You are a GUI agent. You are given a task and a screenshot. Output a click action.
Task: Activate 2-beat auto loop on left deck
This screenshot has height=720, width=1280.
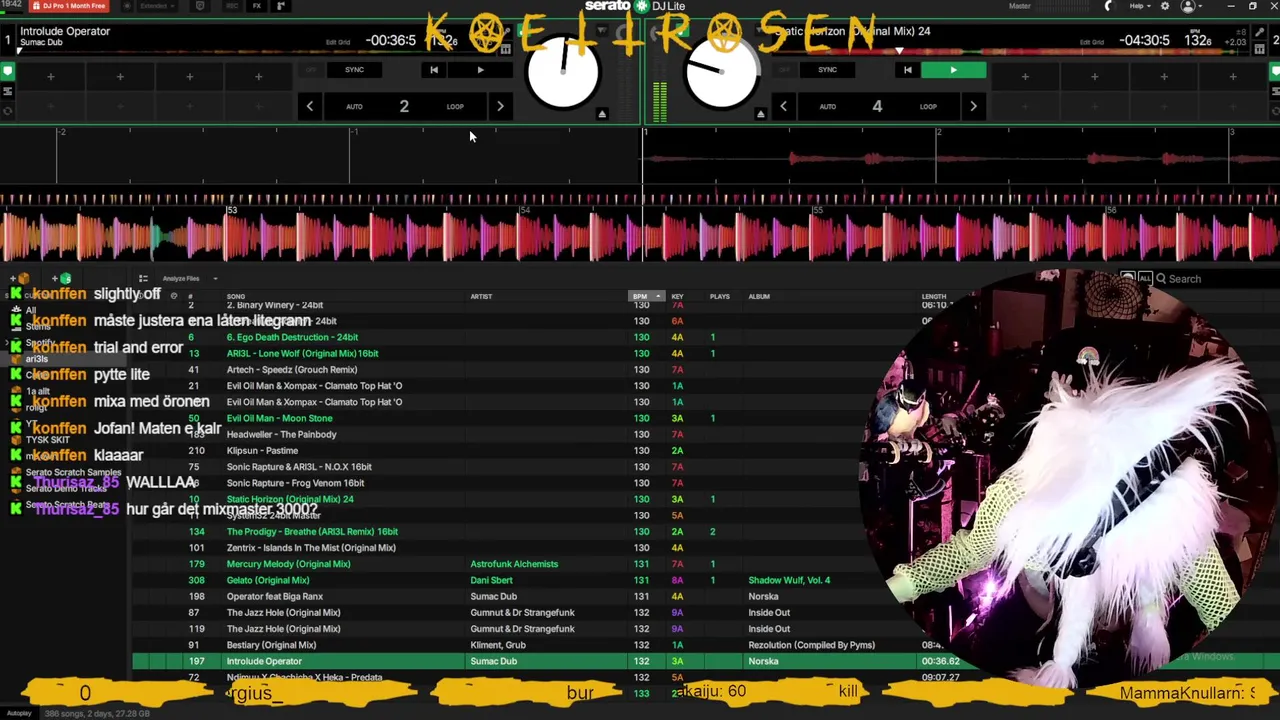[x=404, y=106]
